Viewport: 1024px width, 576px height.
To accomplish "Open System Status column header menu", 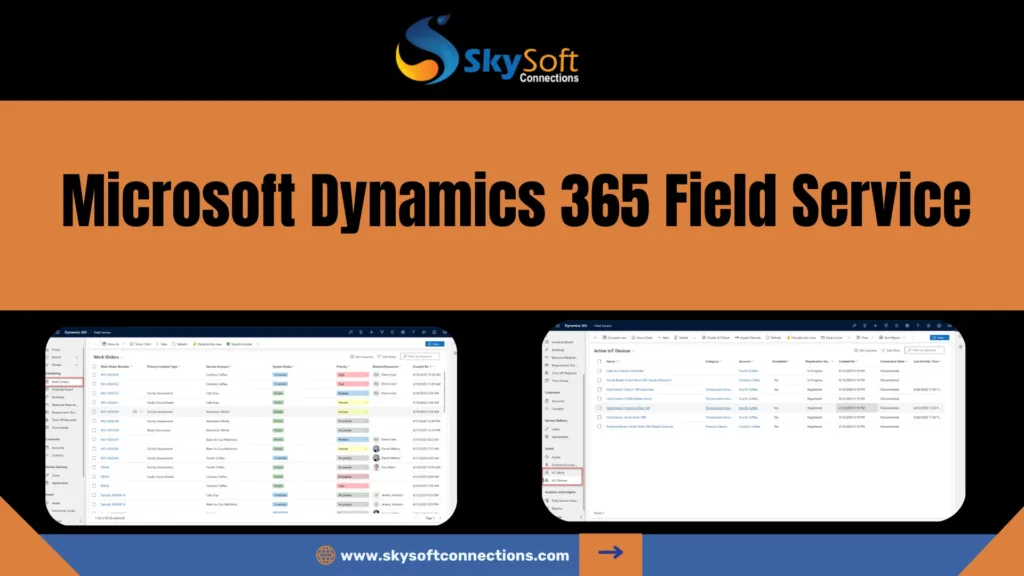I will tap(283, 366).
